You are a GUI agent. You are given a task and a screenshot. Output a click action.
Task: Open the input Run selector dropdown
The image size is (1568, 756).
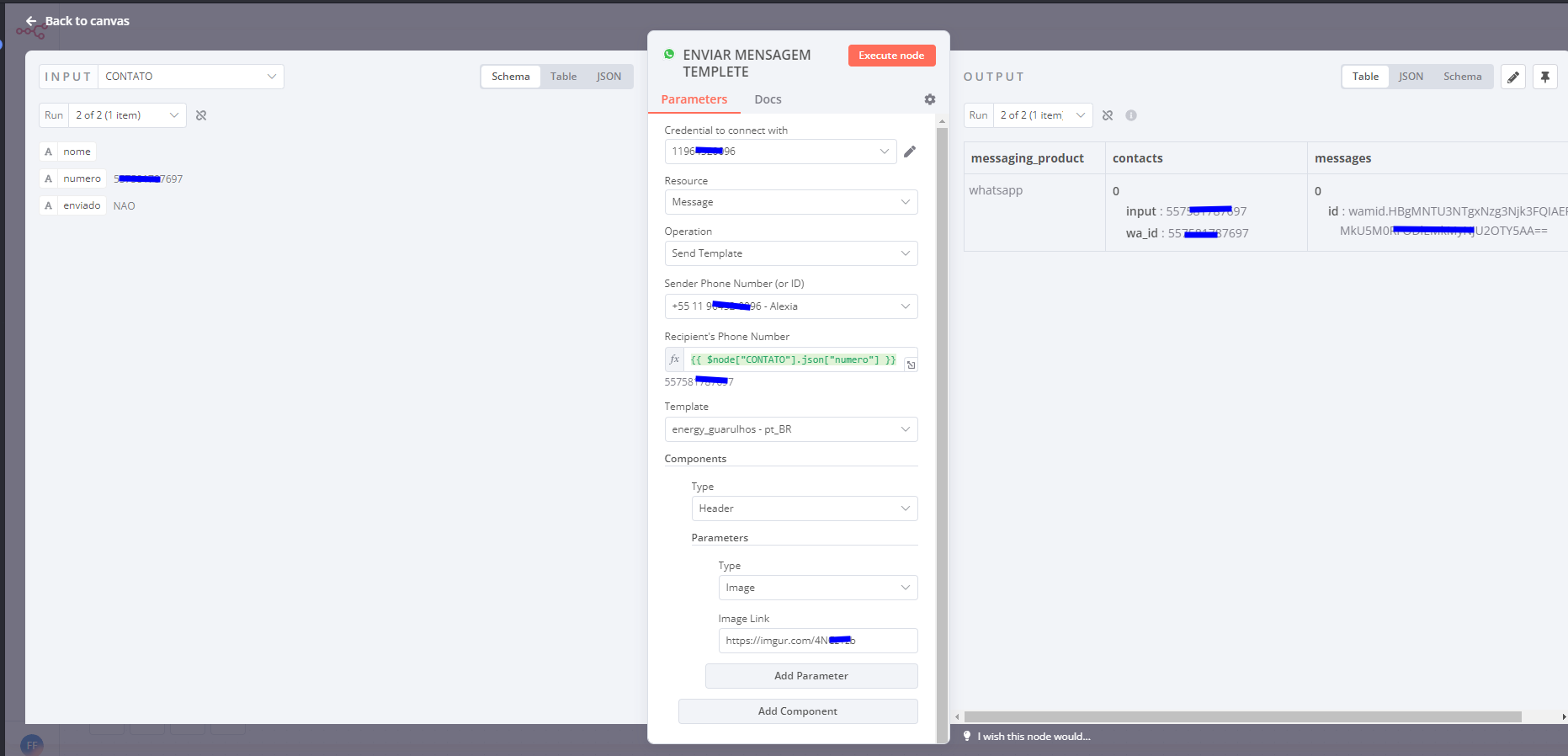(127, 115)
